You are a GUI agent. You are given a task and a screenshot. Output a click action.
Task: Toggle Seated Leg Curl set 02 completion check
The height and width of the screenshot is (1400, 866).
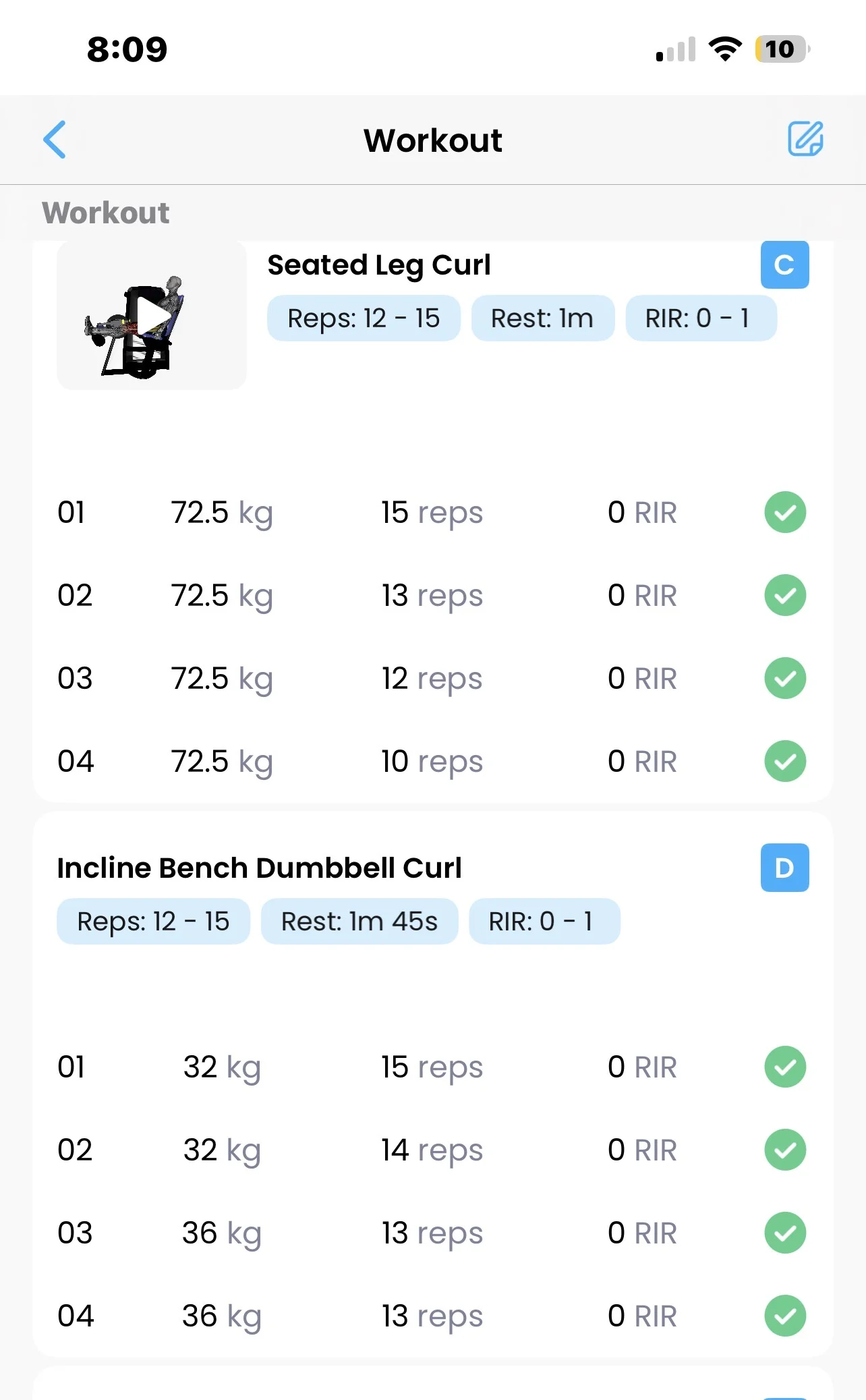(x=785, y=595)
